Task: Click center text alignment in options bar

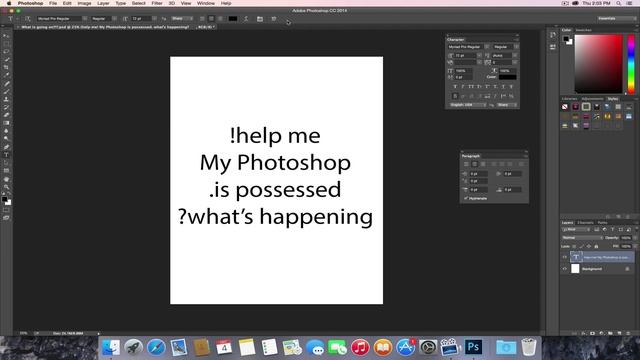Action: tap(211, 19)
